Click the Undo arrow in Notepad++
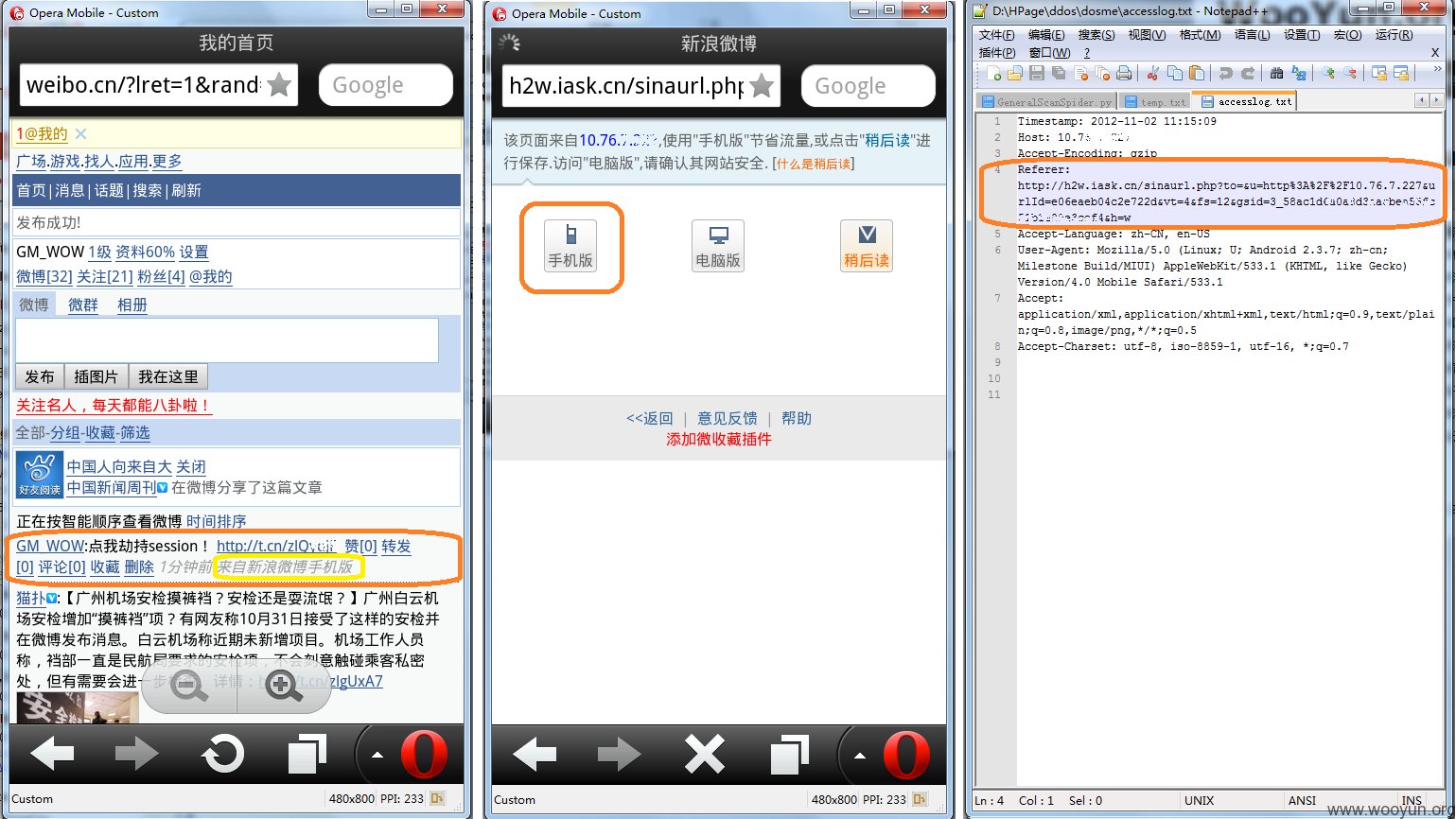This screenshot has height=819, width=1456. pyautogui.click(x=1226, y=73)
